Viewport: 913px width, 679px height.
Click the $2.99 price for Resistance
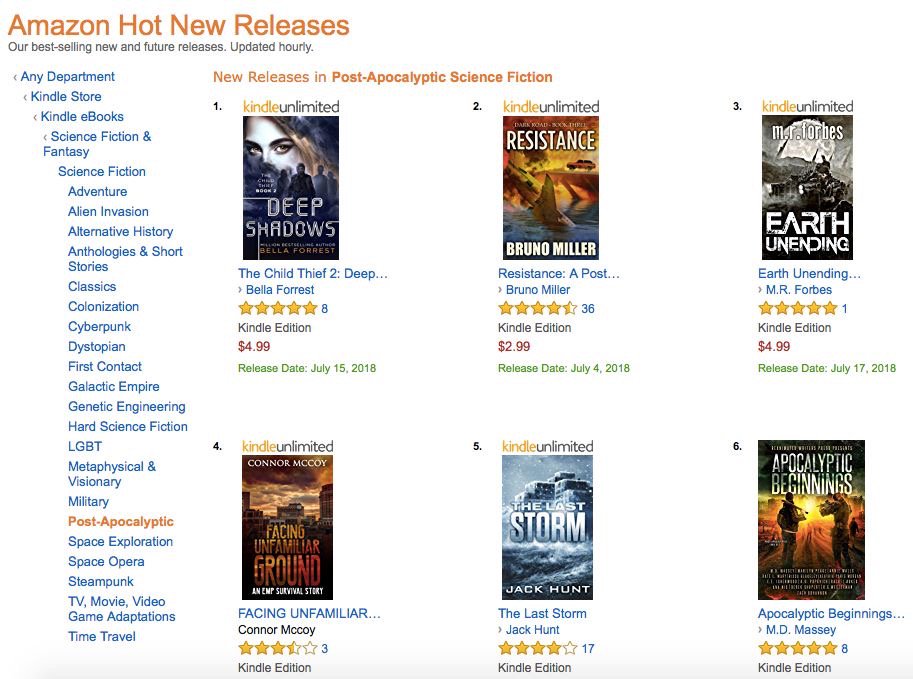(x=514, y=346)
